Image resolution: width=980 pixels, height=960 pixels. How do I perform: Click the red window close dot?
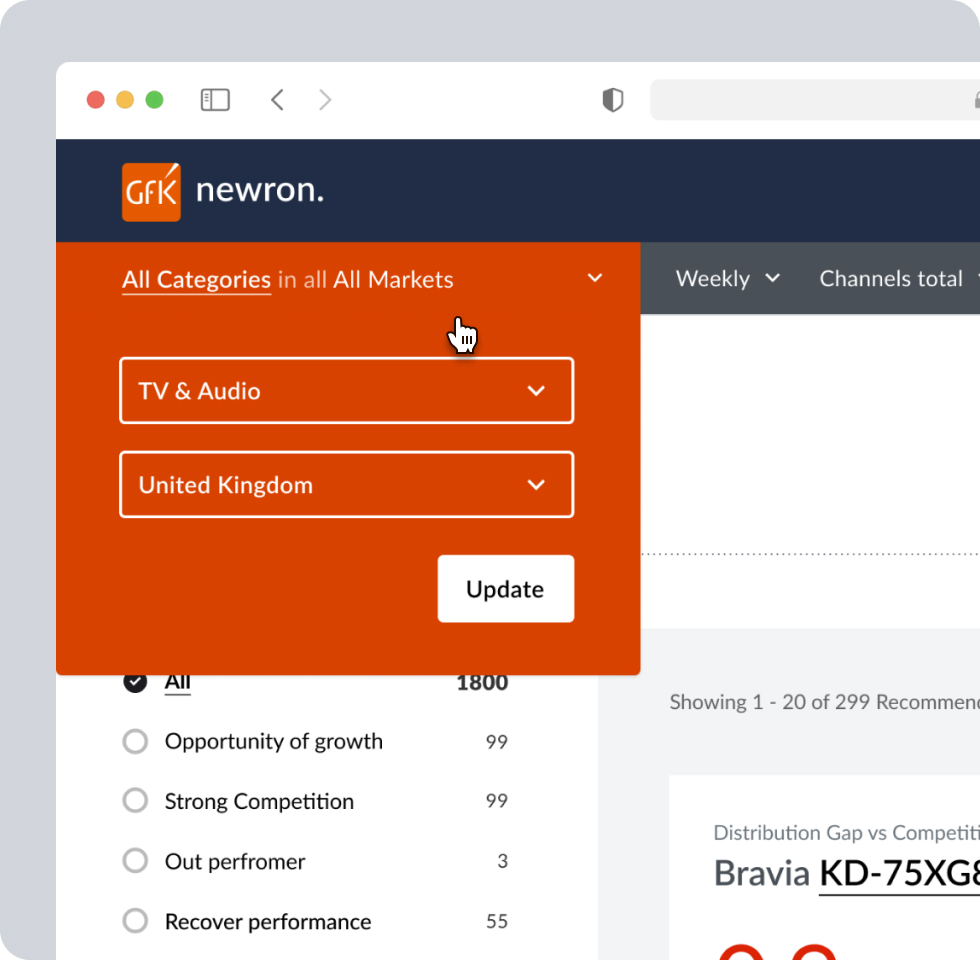96,100
